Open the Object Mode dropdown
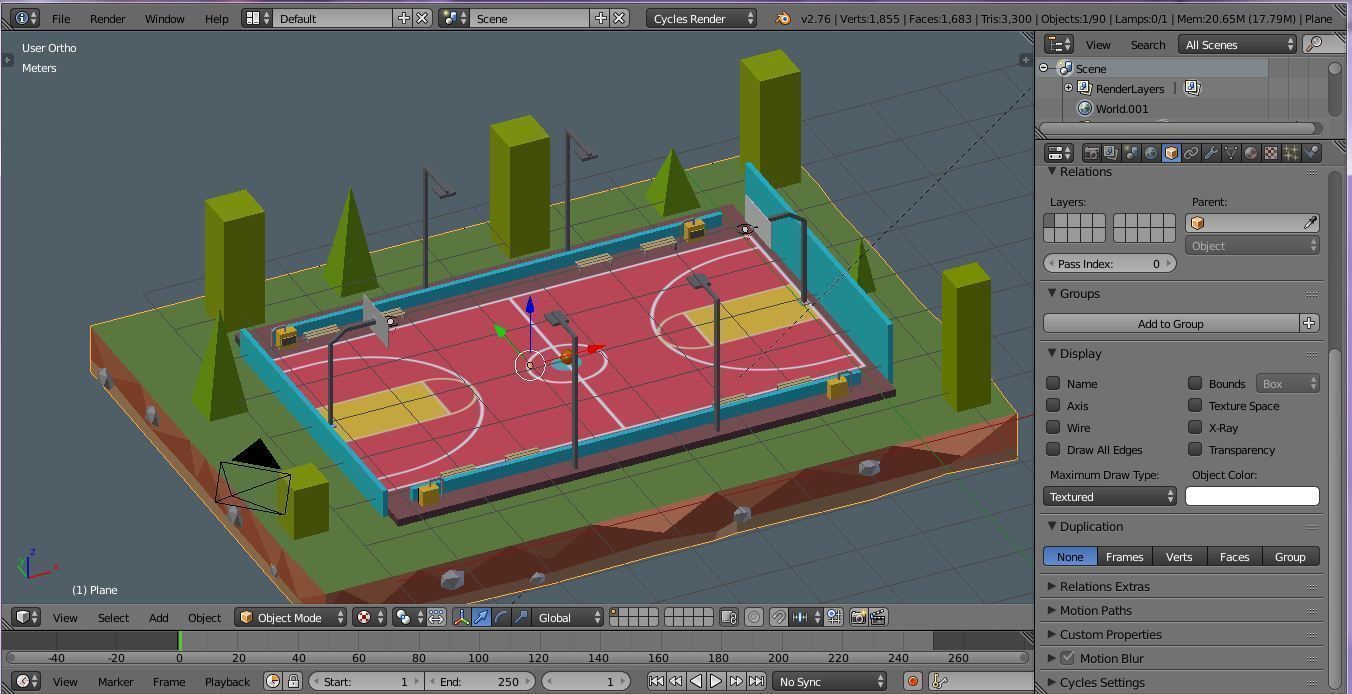 [291, 617]
